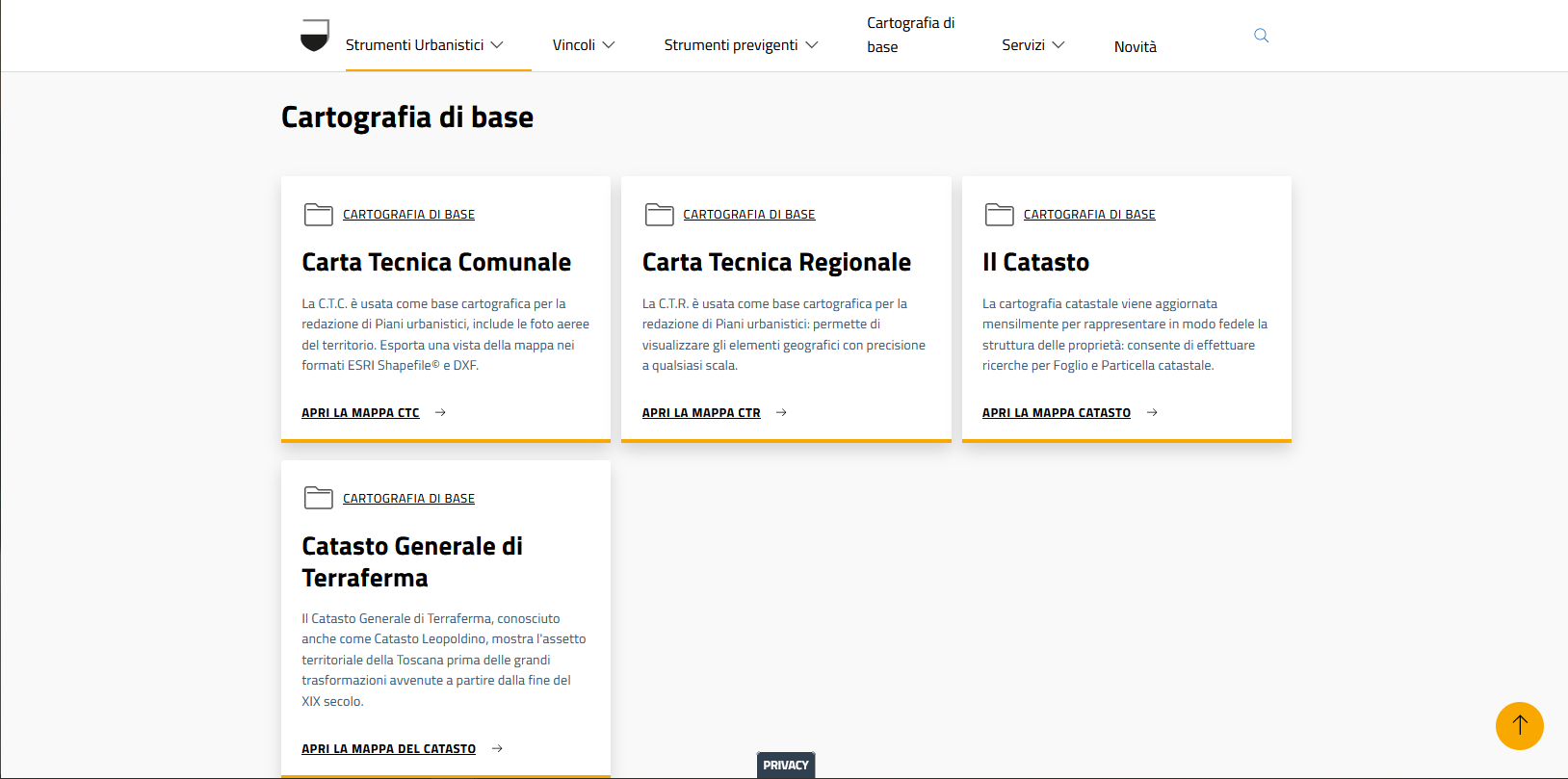Viewport: 1568px width, 779px height.
Task: Click arrow icon next to Apri la mappa CTR
Action: click(x=781, y=412)
